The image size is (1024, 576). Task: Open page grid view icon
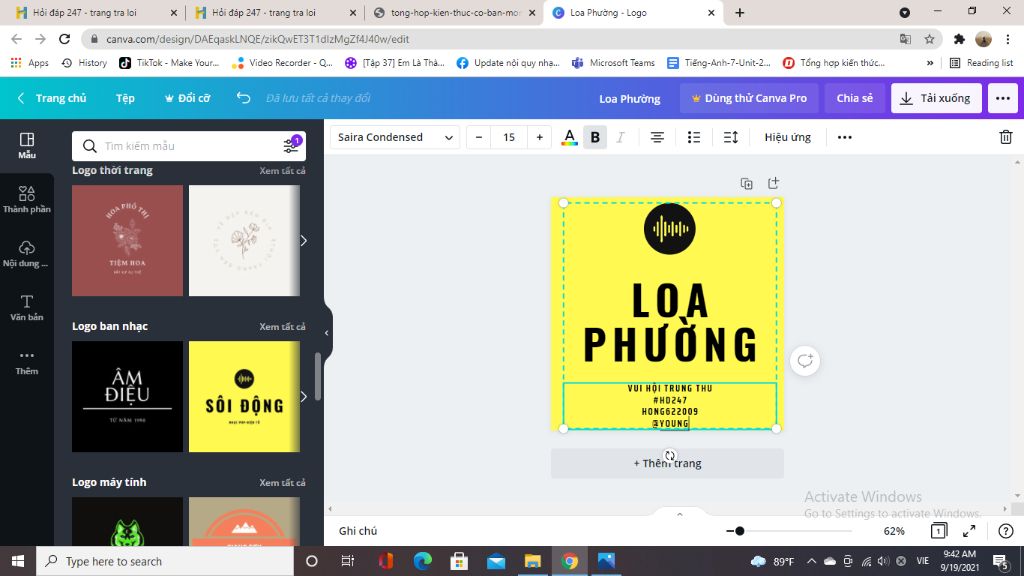pyautogui.click(x=938, y=531)
